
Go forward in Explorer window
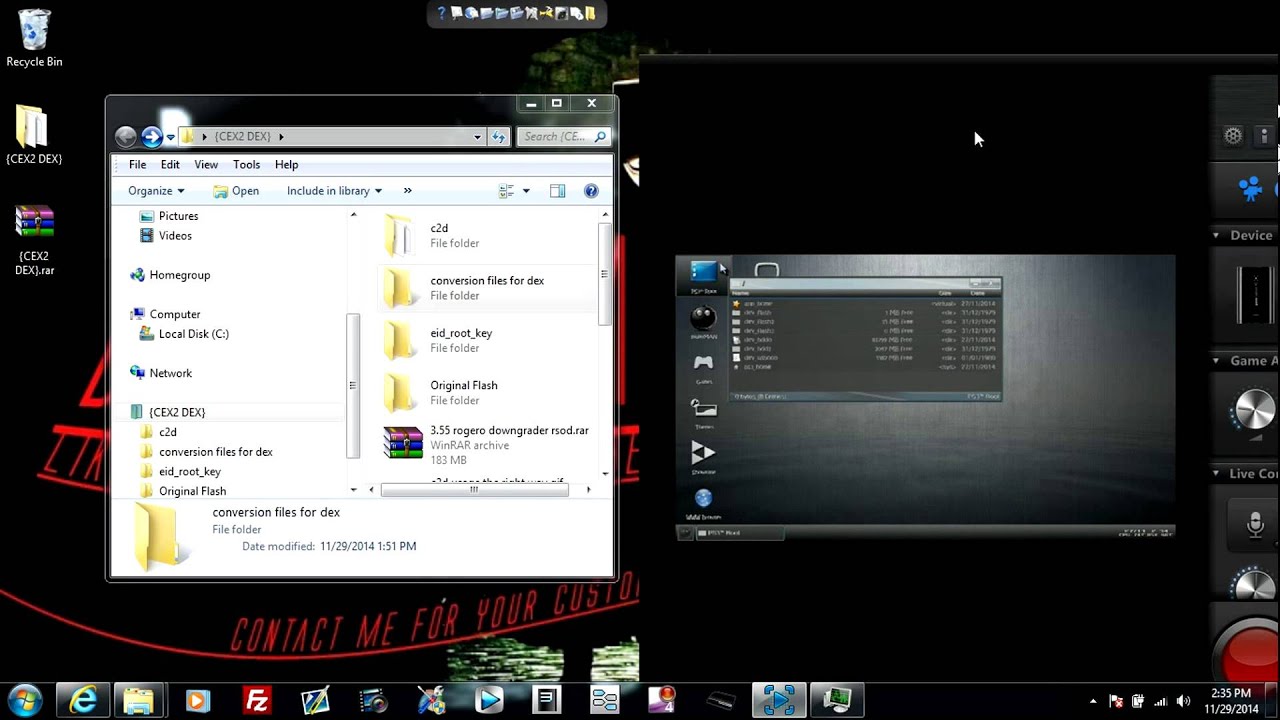point(152,137)
